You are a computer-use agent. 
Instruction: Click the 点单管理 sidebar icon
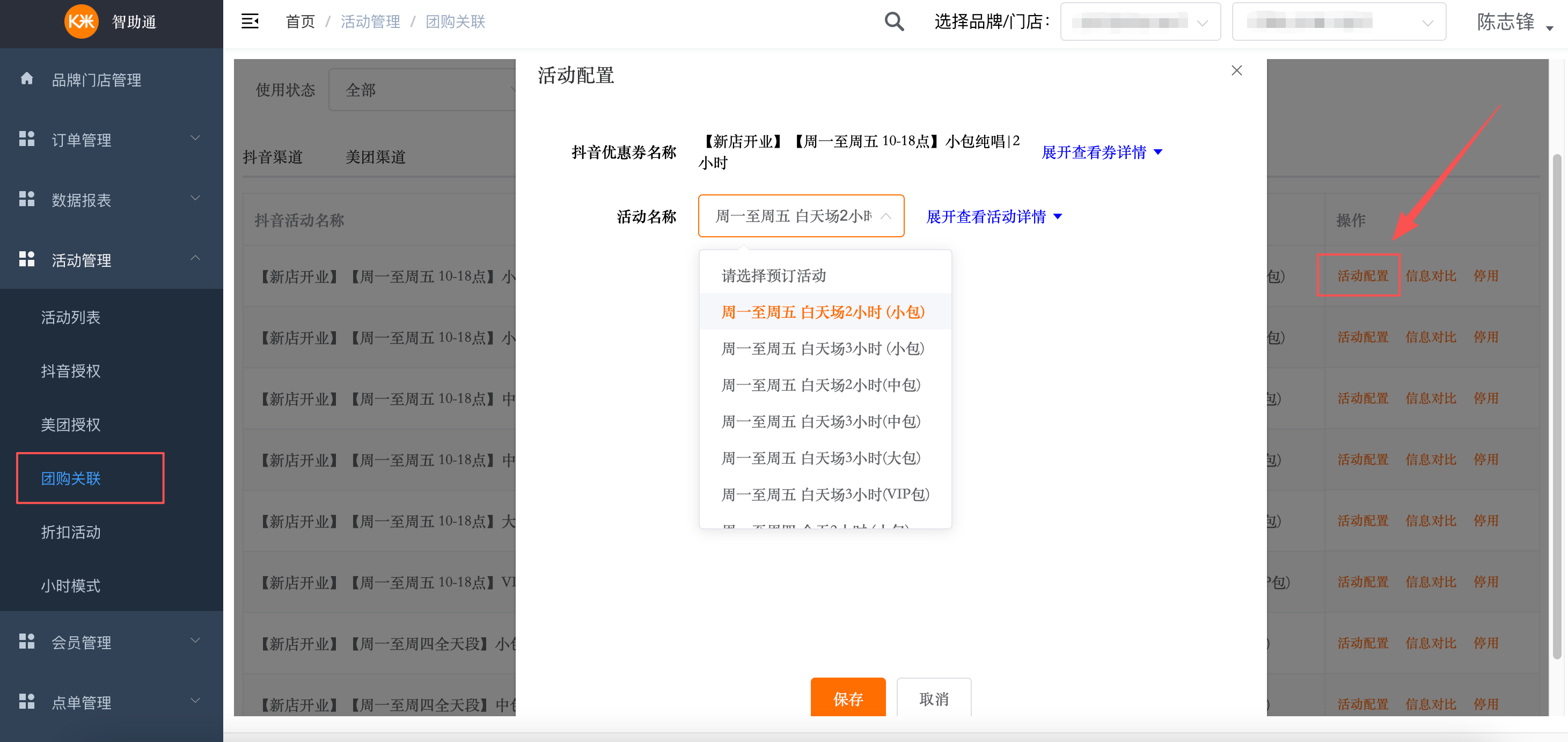[27, 701]
